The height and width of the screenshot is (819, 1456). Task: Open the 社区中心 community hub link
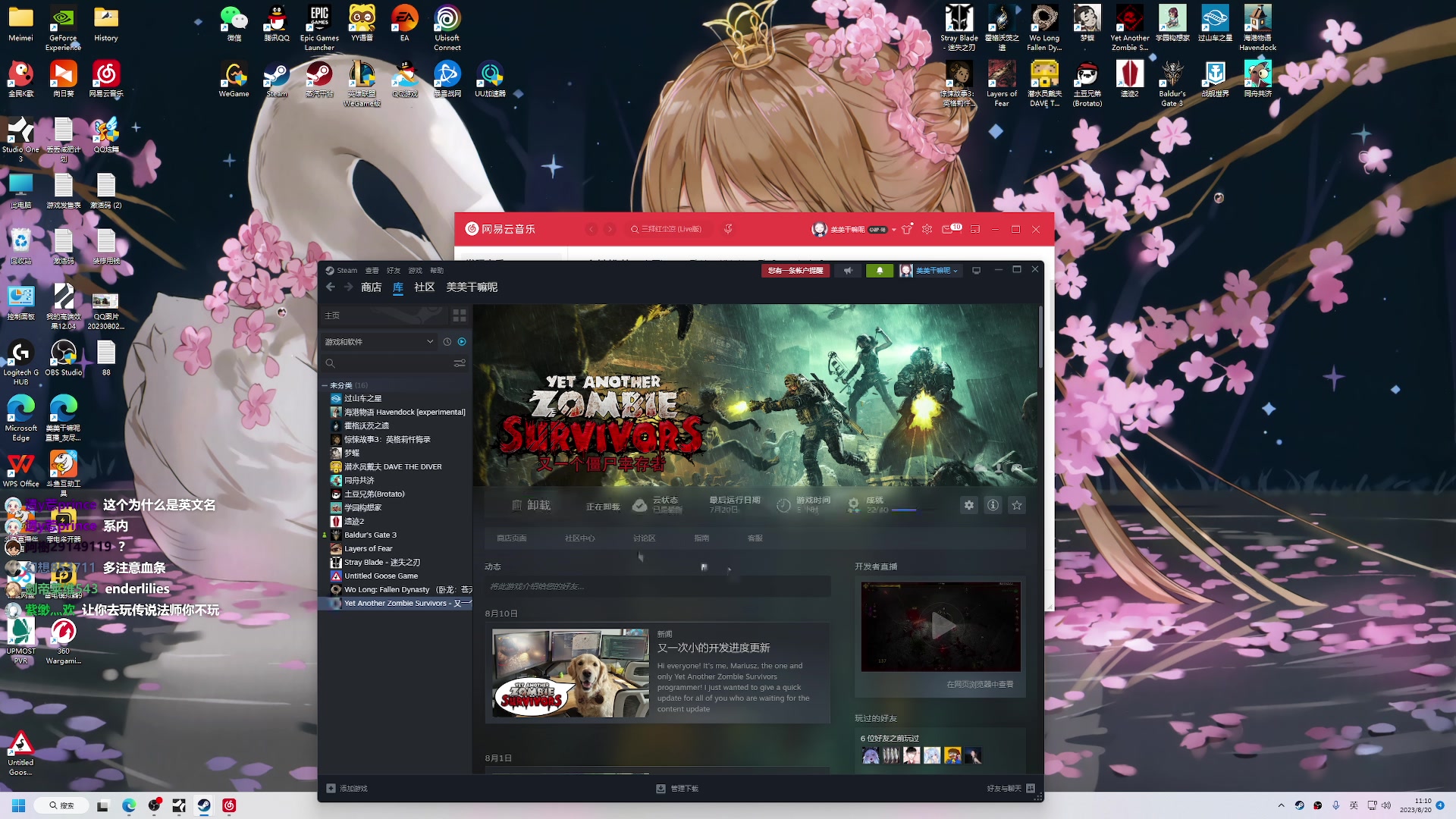580,538
